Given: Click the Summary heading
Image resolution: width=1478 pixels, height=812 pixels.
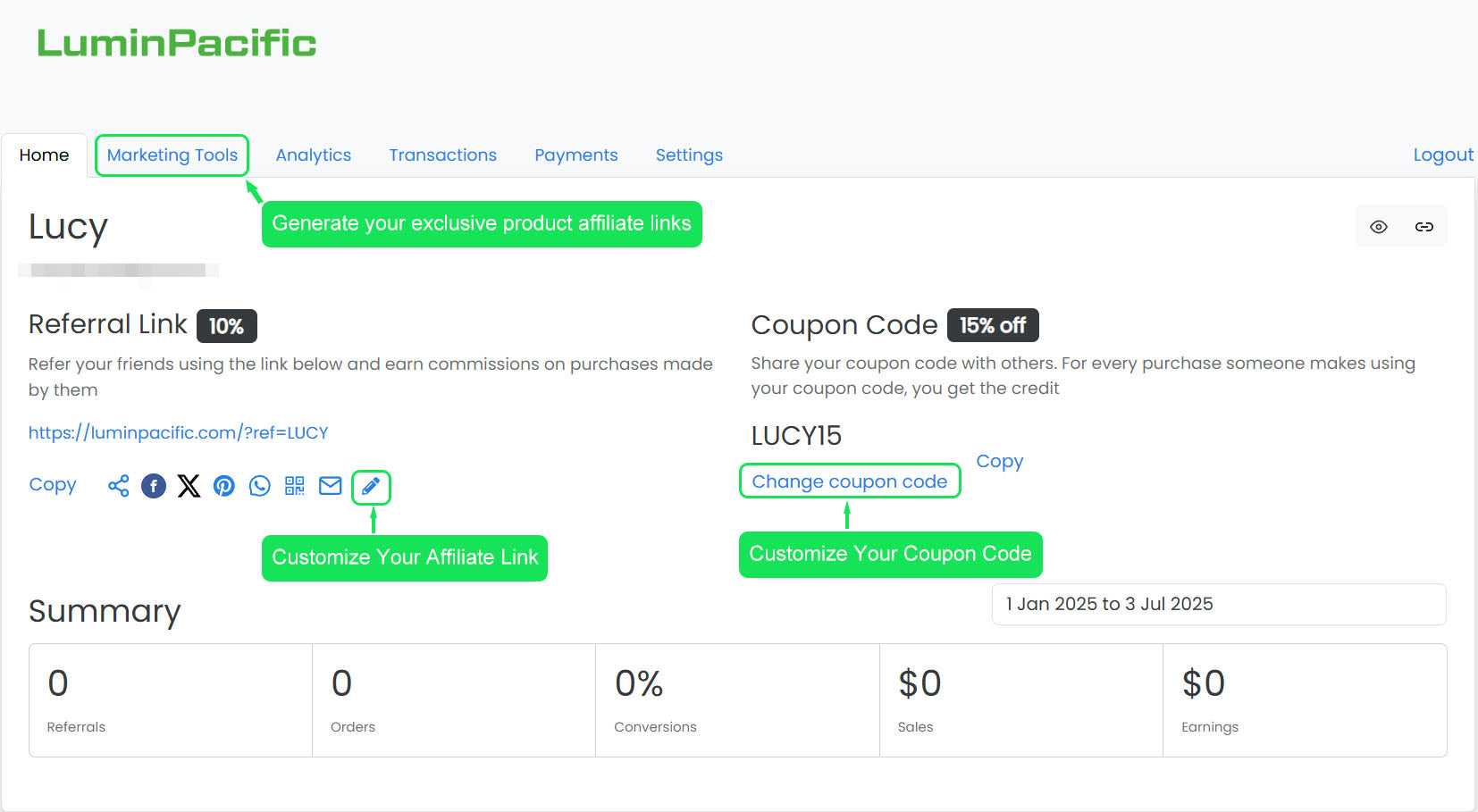Looking at the screenshot, I should point(105,612).
